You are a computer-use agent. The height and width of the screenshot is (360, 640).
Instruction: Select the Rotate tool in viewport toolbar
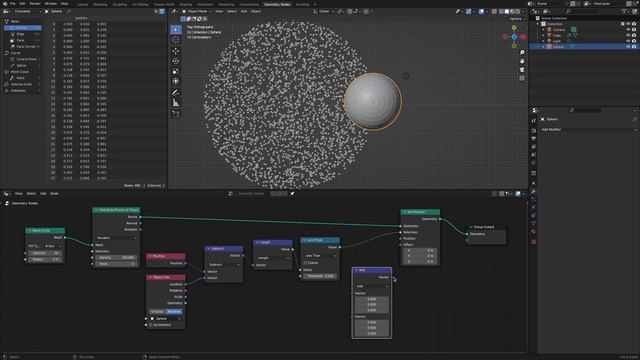176,61
